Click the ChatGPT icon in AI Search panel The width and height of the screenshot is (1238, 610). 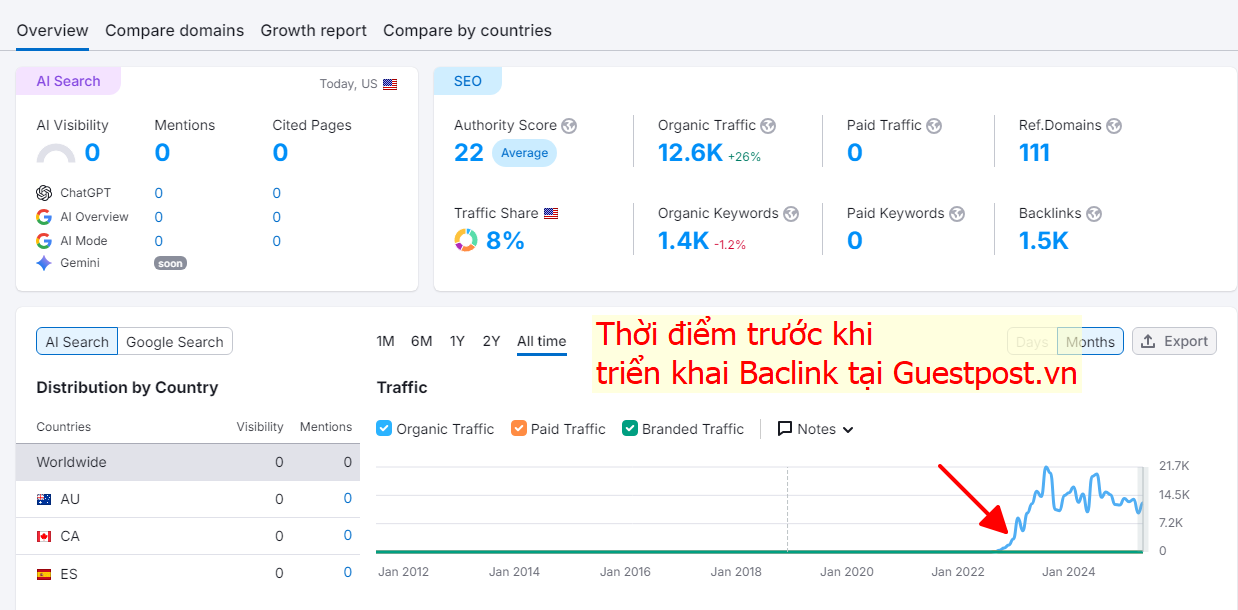pyautogui.click(x=45, y=192)
